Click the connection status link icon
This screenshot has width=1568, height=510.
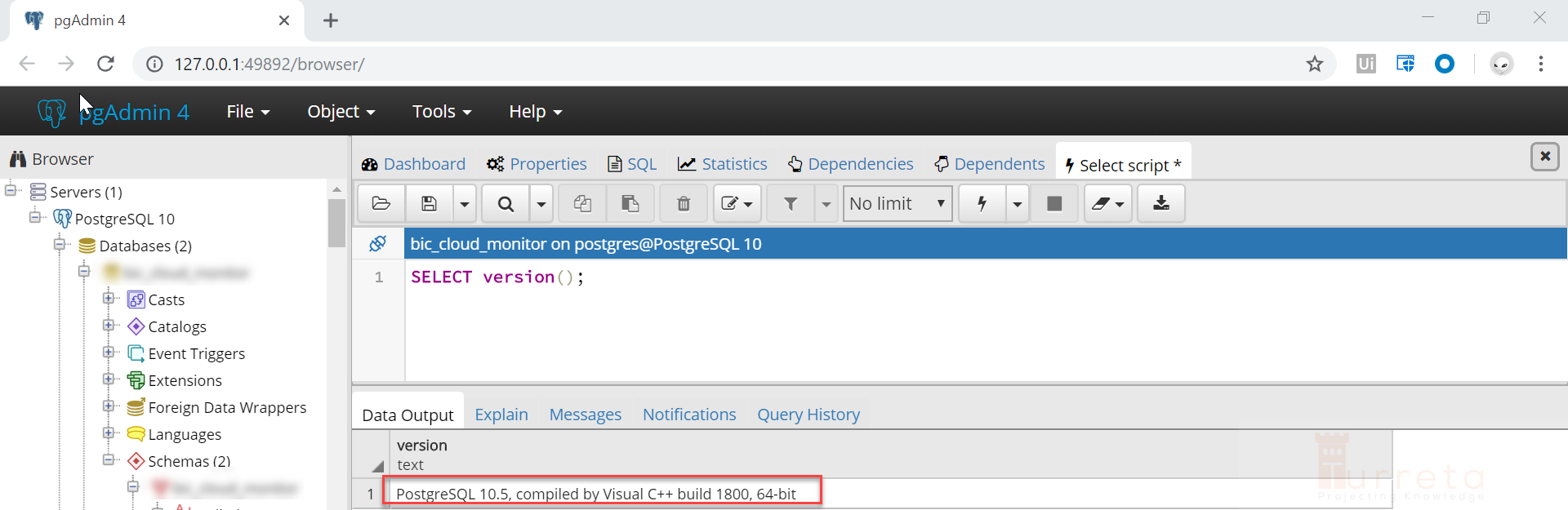(378, 243)
